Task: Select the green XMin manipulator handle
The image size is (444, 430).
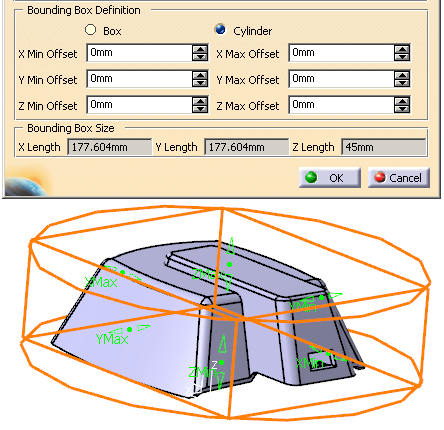Action: coord(328,354)
